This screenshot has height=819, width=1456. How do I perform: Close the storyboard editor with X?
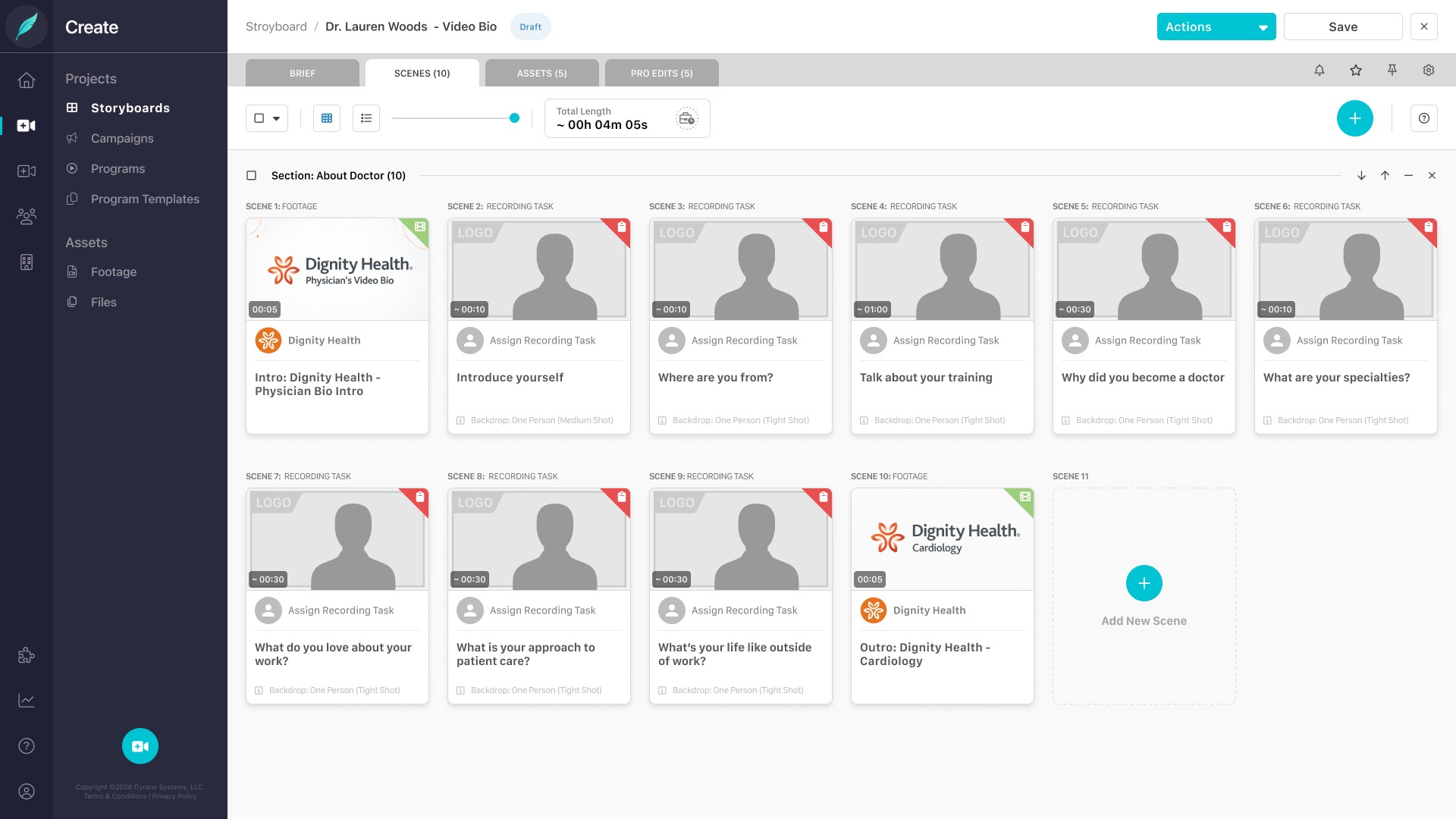click(1424, 27)
